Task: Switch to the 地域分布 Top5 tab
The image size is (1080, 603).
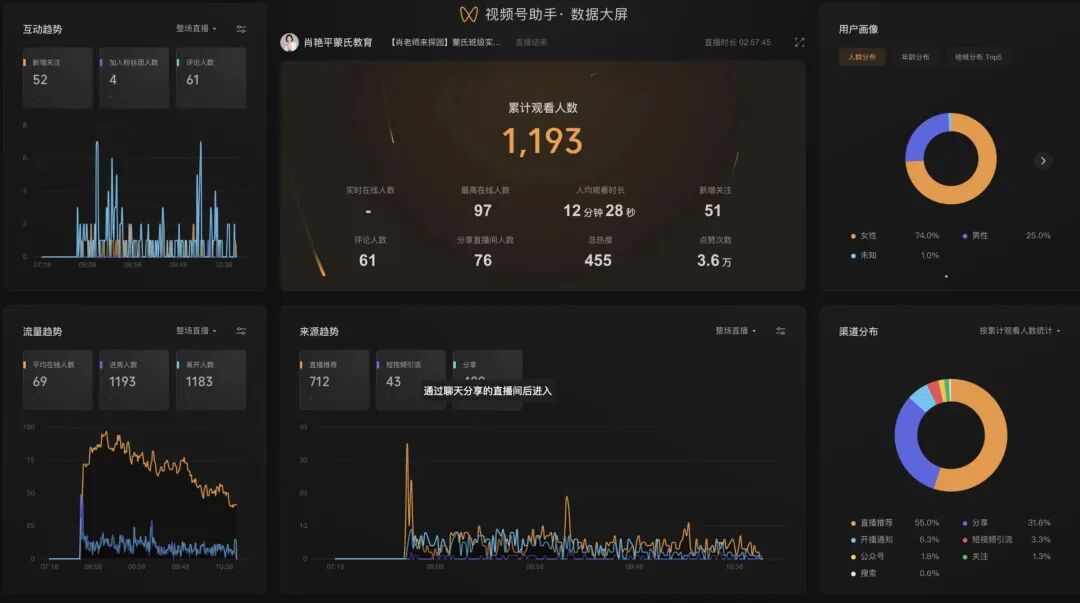Action: click(978, 57)
